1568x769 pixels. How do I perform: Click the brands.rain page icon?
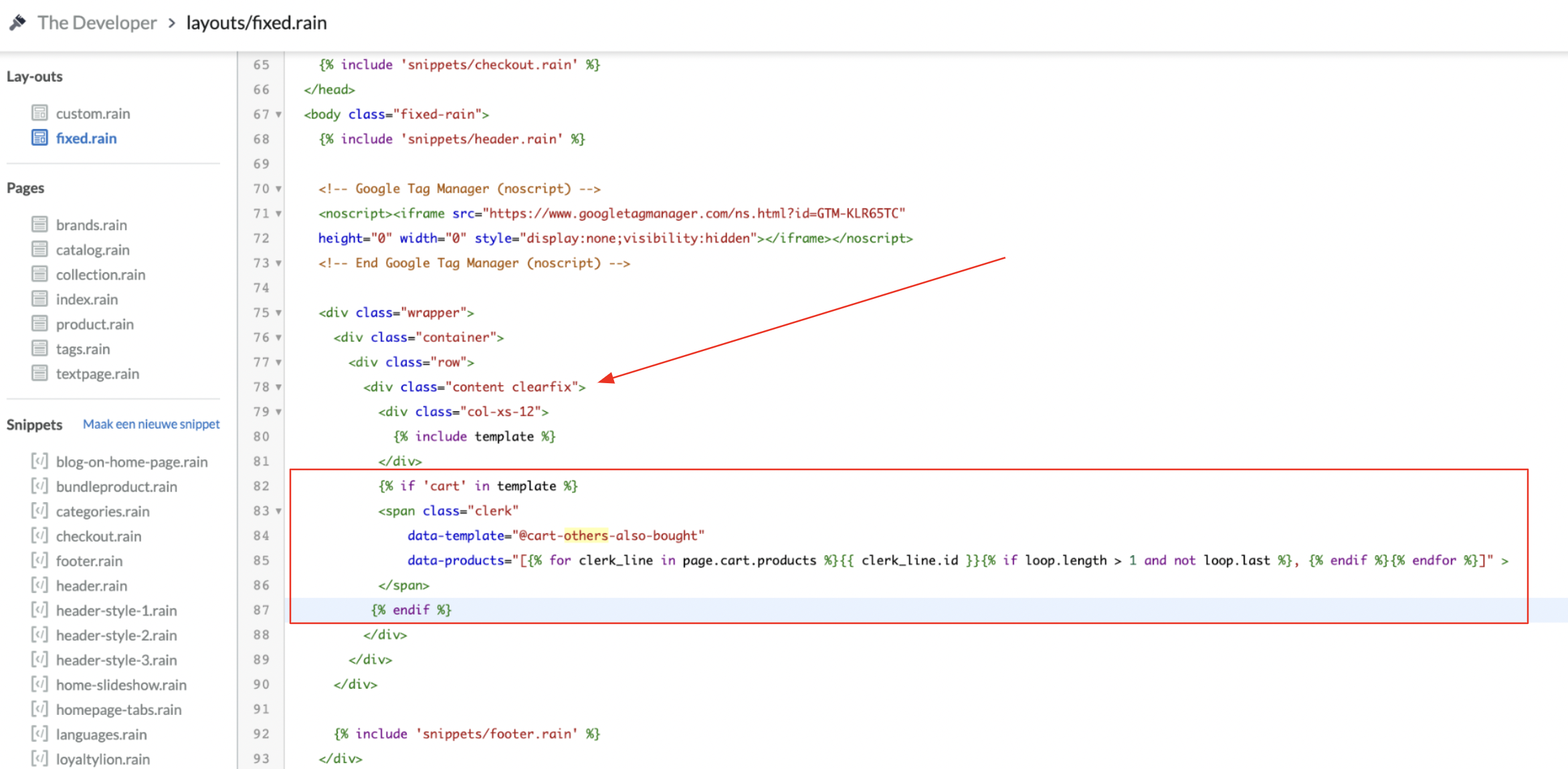point(40,224)
